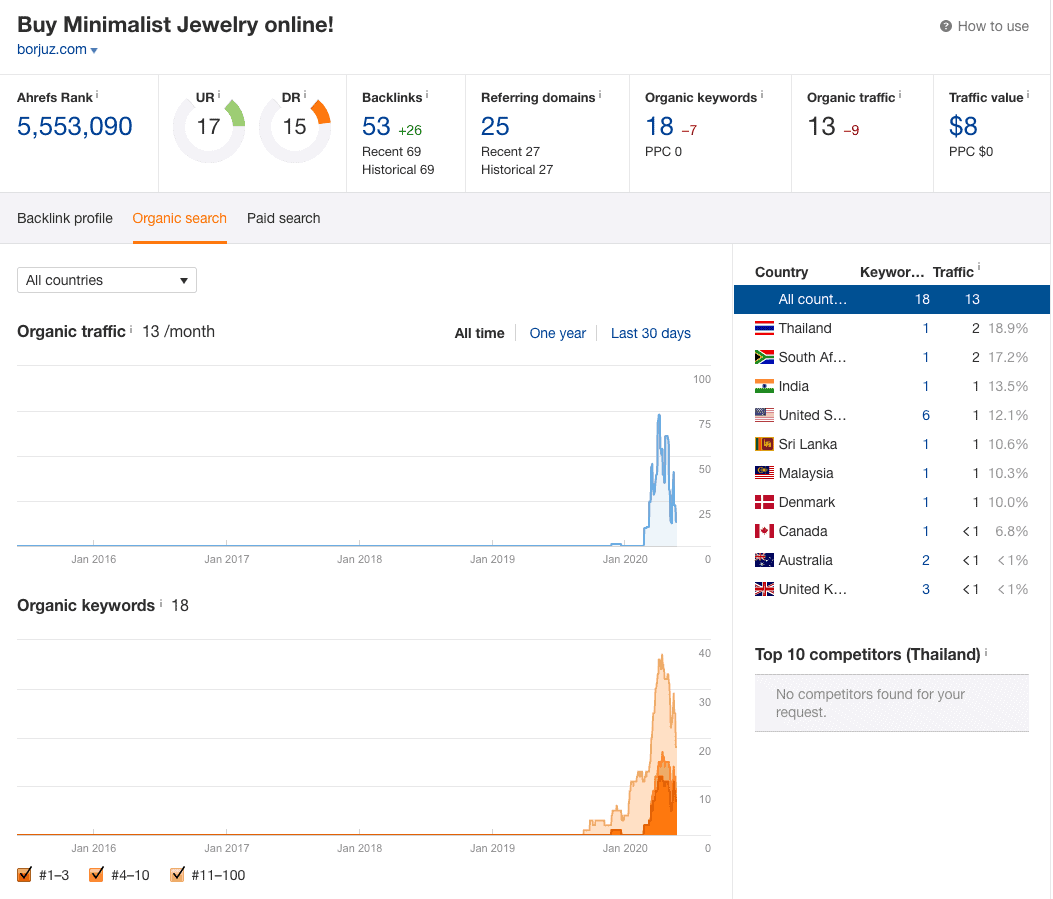The image size is (1053, 899).
Task: Click the United States flag icon
Action: (x=764, y=415)
